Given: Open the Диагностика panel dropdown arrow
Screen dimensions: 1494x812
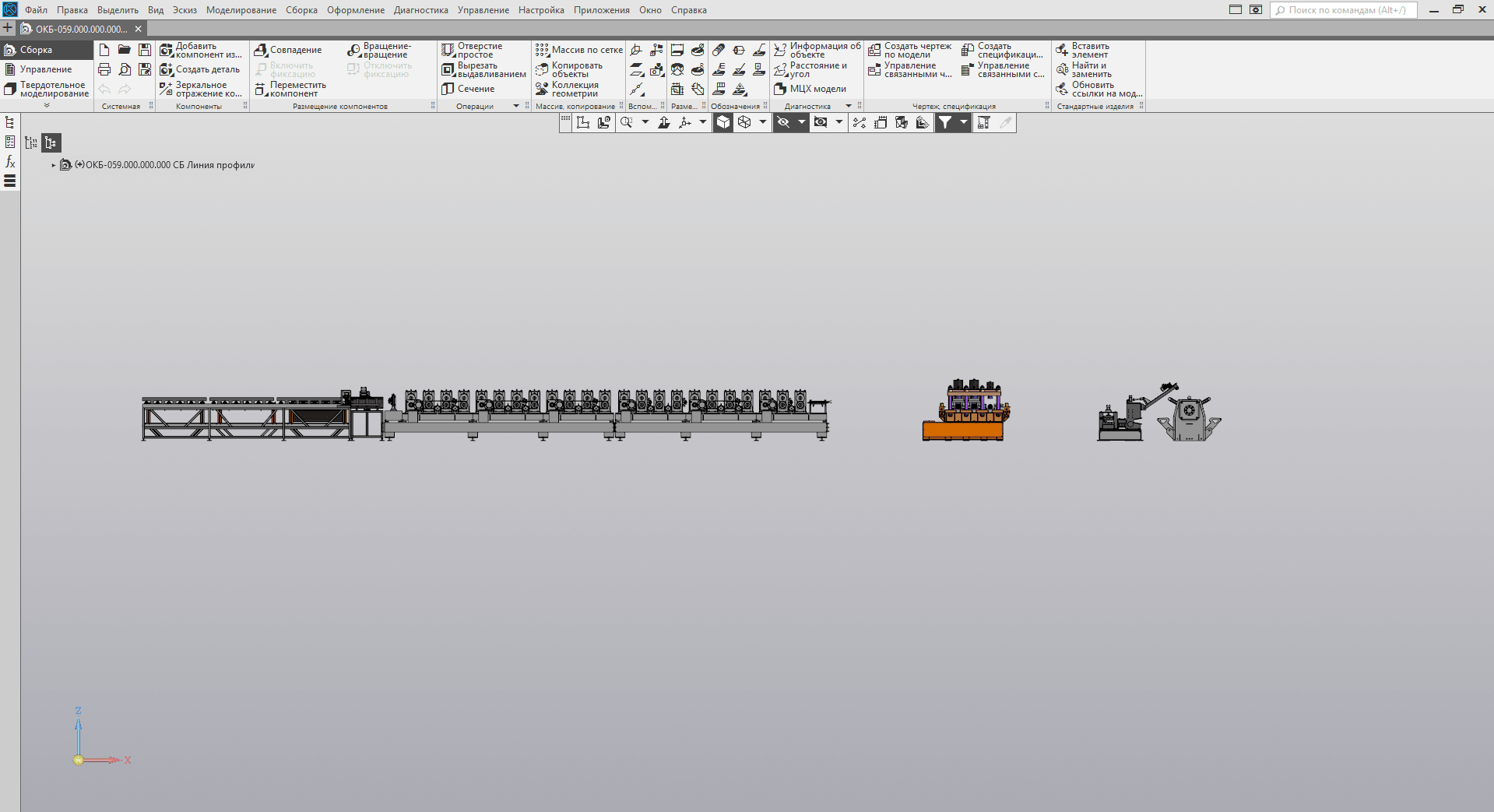Looking at the screenshot, I should (x=849, y=106).
